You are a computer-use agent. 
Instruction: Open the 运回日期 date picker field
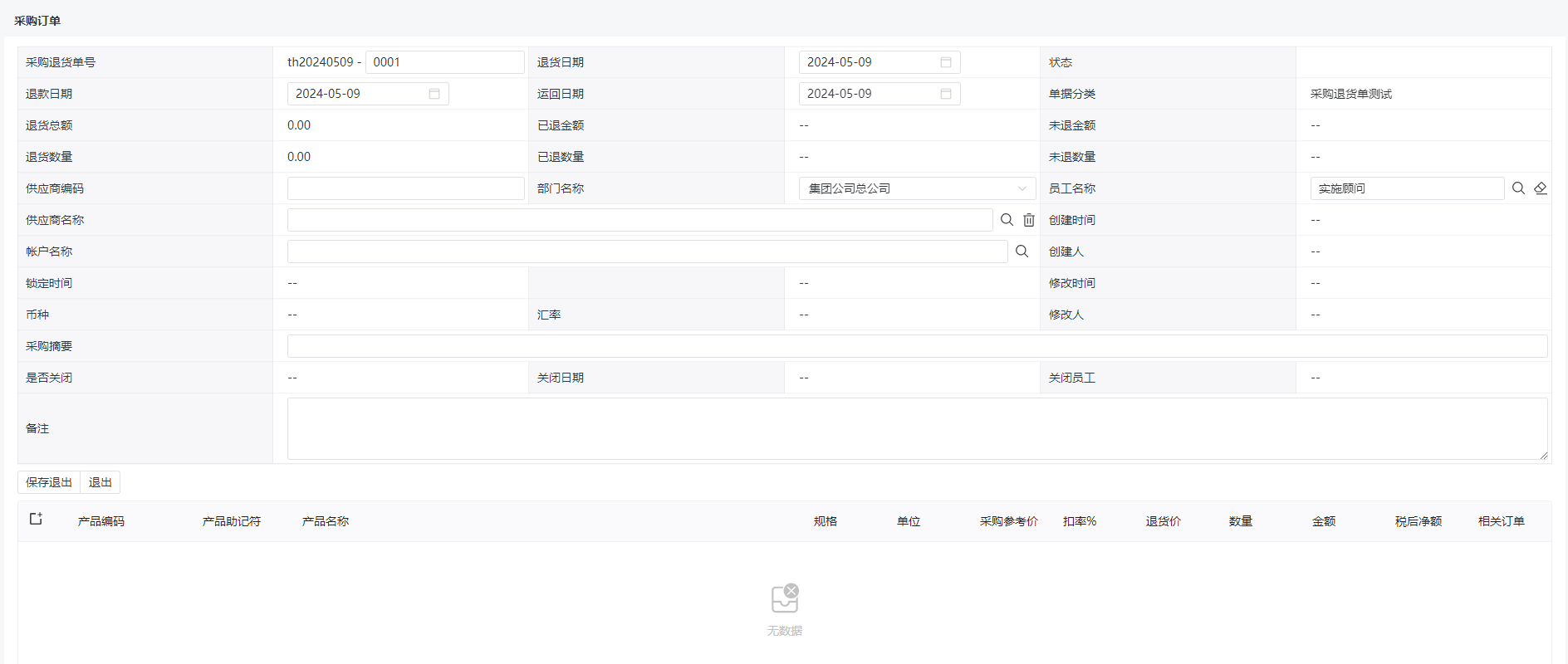point(880,94)
